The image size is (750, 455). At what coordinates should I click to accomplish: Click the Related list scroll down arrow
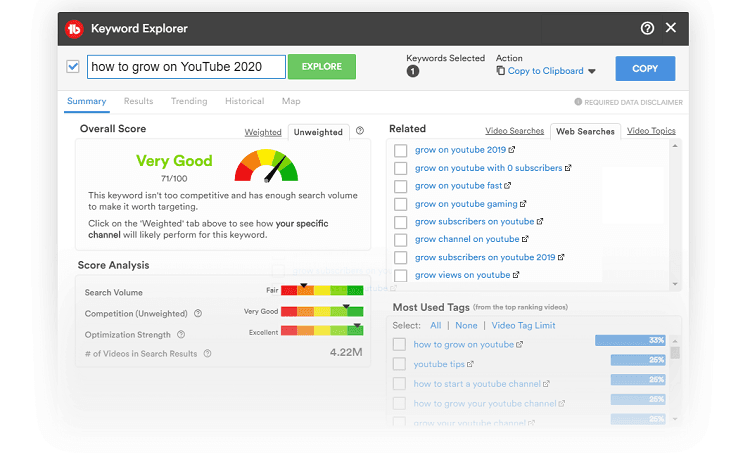(x=675, y=284)
